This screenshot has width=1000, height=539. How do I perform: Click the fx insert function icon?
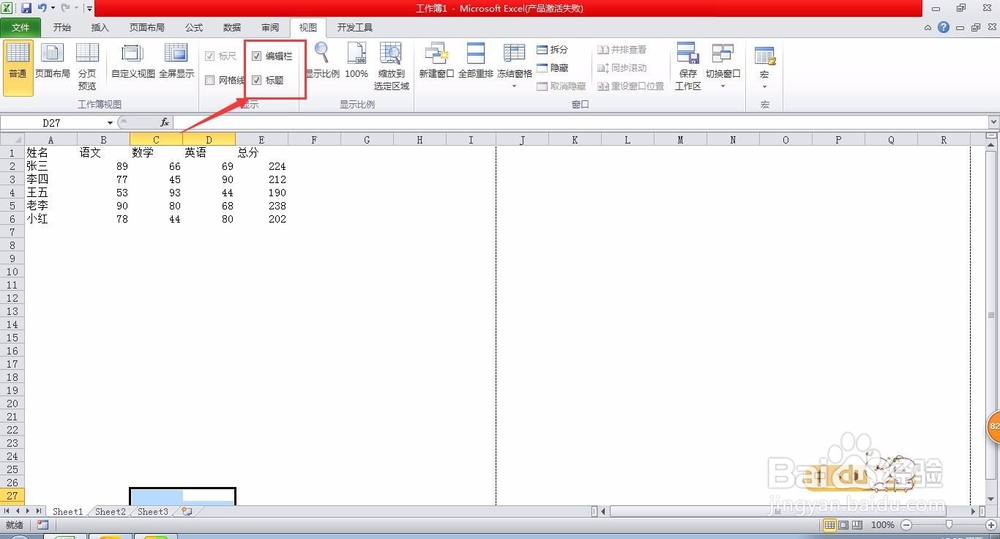click(165, 122)
